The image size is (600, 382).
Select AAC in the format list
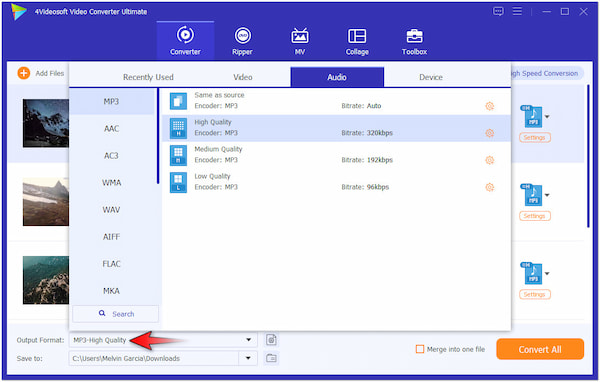[111, 129]
